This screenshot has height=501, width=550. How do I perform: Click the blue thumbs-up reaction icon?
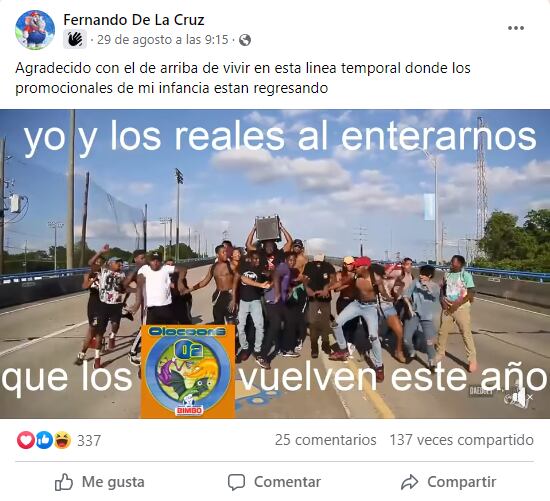tap(45, 440)
